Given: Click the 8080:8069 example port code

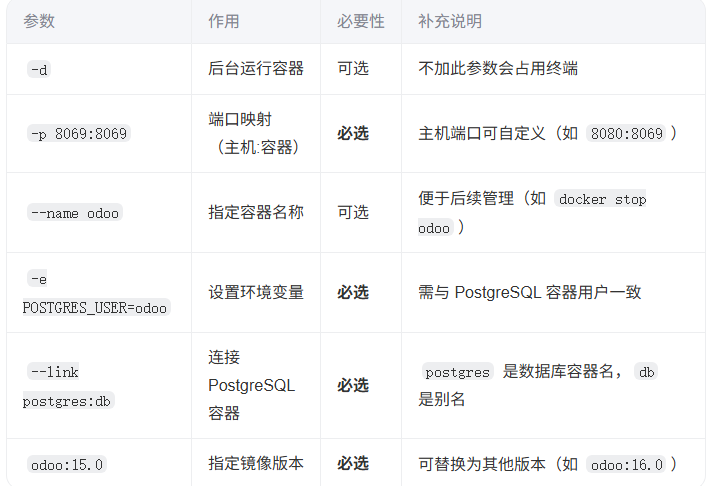Looking at the screenshot, I should (x=626, y=134).
